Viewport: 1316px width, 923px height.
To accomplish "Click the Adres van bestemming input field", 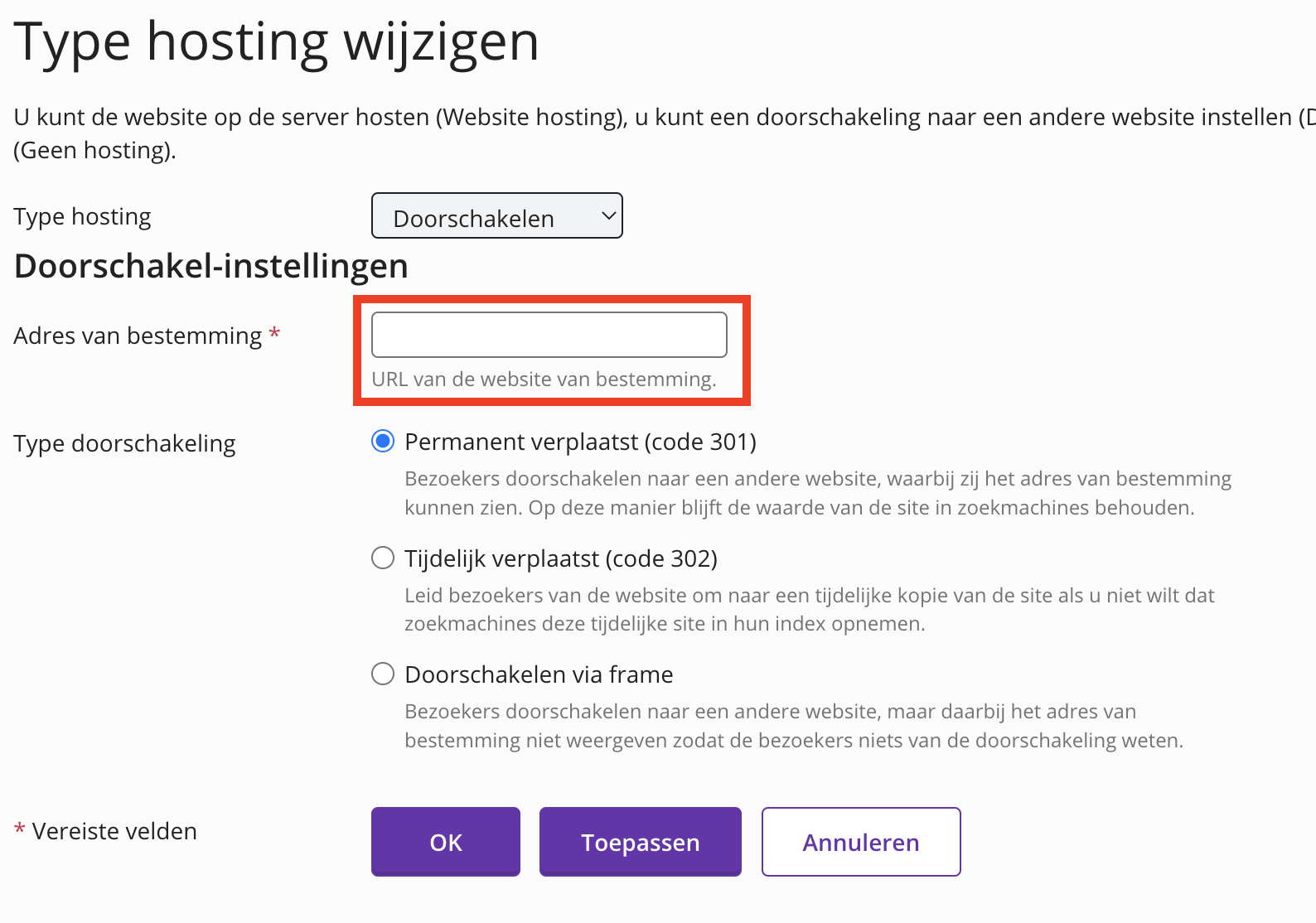I will [x=549, y=335].
